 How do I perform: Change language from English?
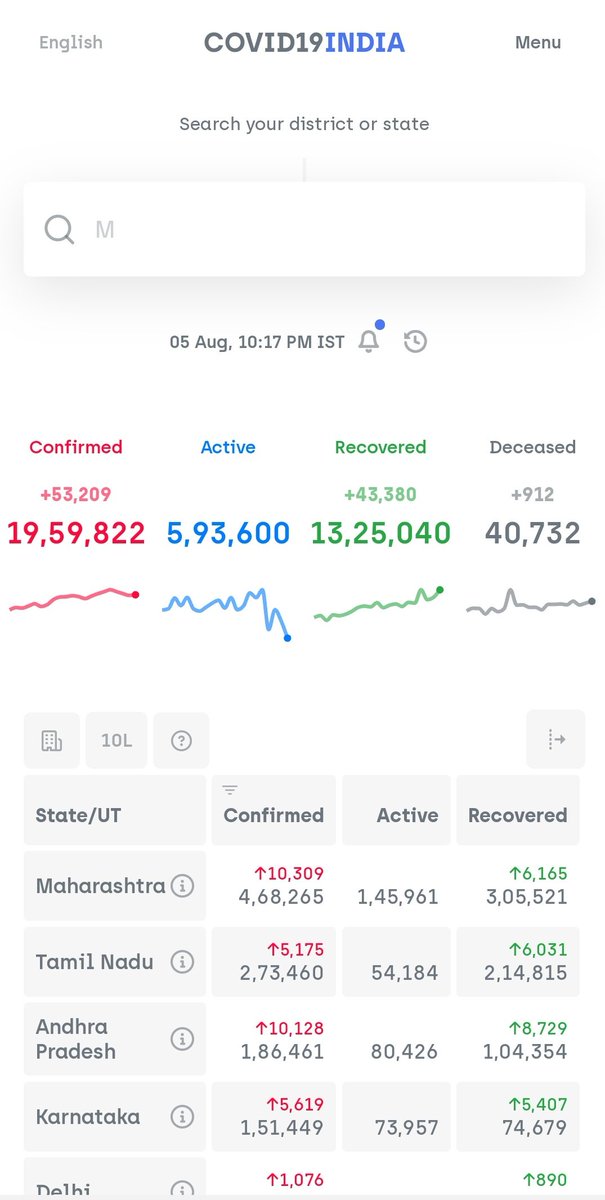pos(70,43)
